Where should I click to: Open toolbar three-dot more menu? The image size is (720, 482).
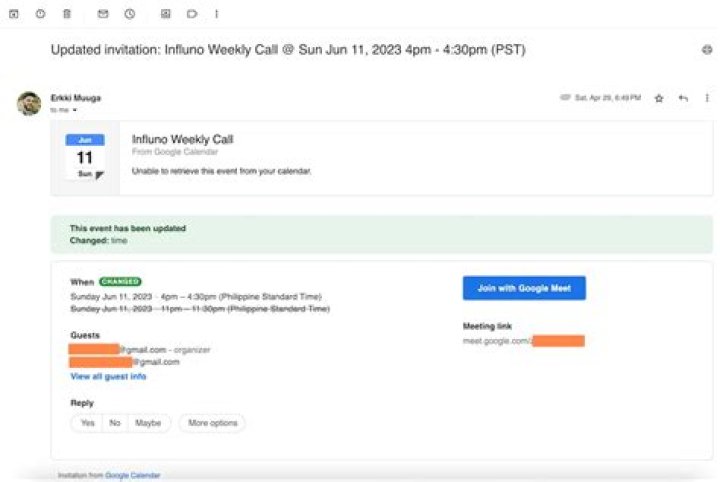216,14
